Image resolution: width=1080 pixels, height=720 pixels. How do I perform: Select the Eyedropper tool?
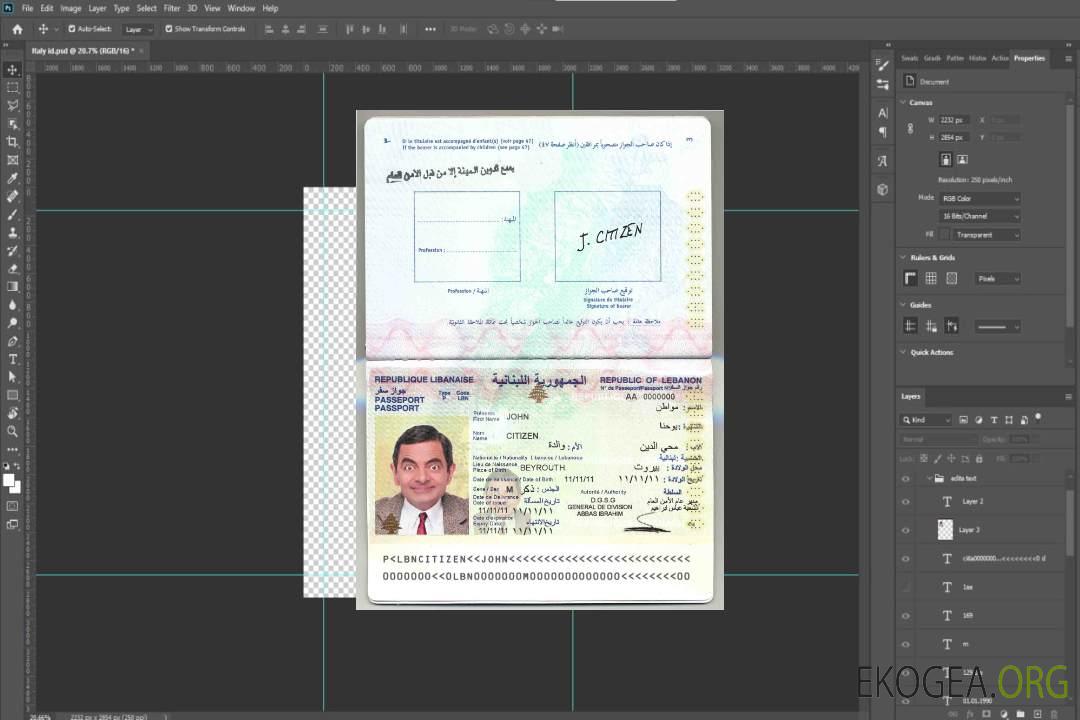pos(12,178)
